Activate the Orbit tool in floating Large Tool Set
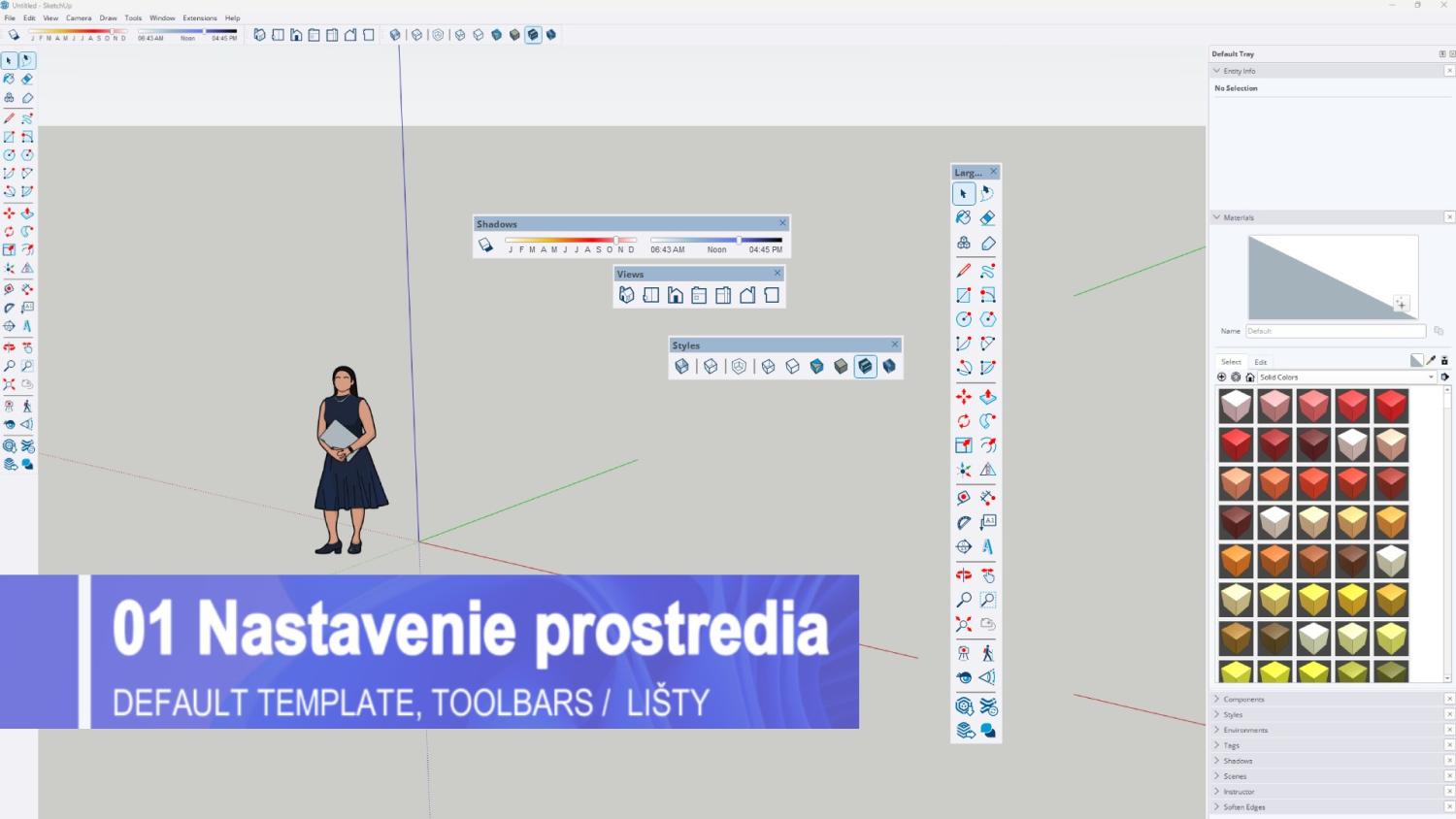 click(x=964, y=575)
